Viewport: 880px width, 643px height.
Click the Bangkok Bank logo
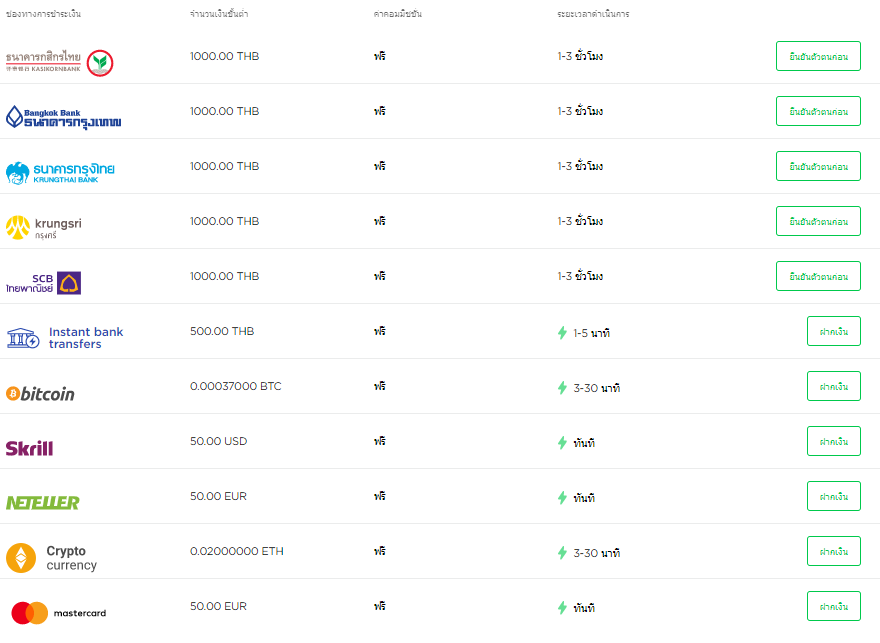(x=63, y=118)
